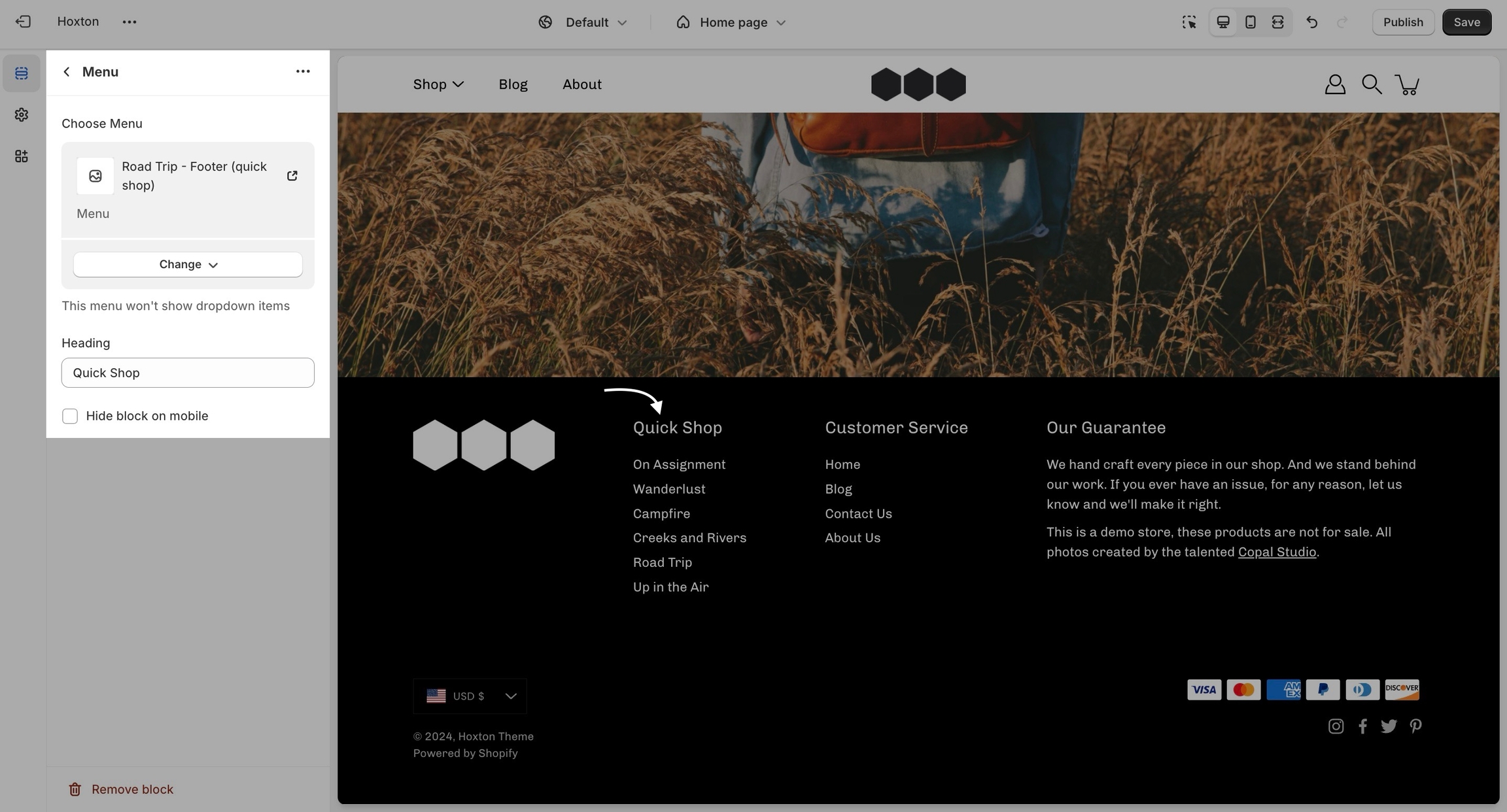Open the Sections sidebar icon
This screenshot has width=1507, height=812.
[x=22, y=73]
